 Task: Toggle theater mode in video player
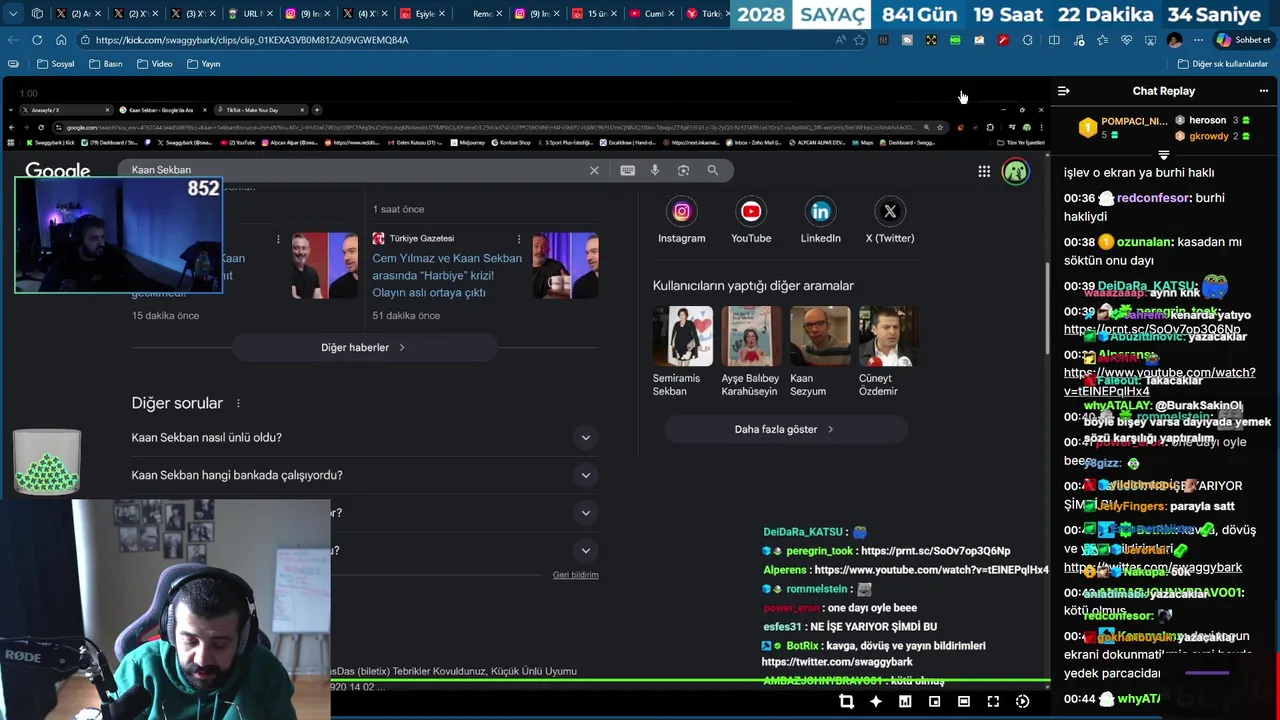(964, 702)
